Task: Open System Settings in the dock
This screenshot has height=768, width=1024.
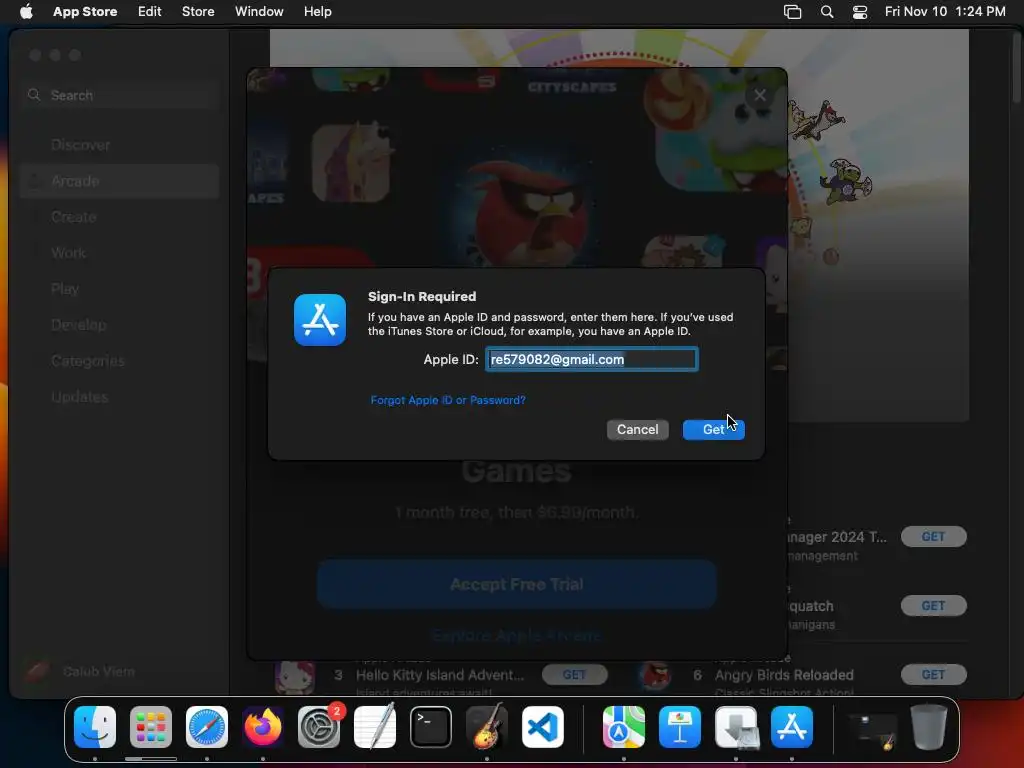Action: click(319, 727)
